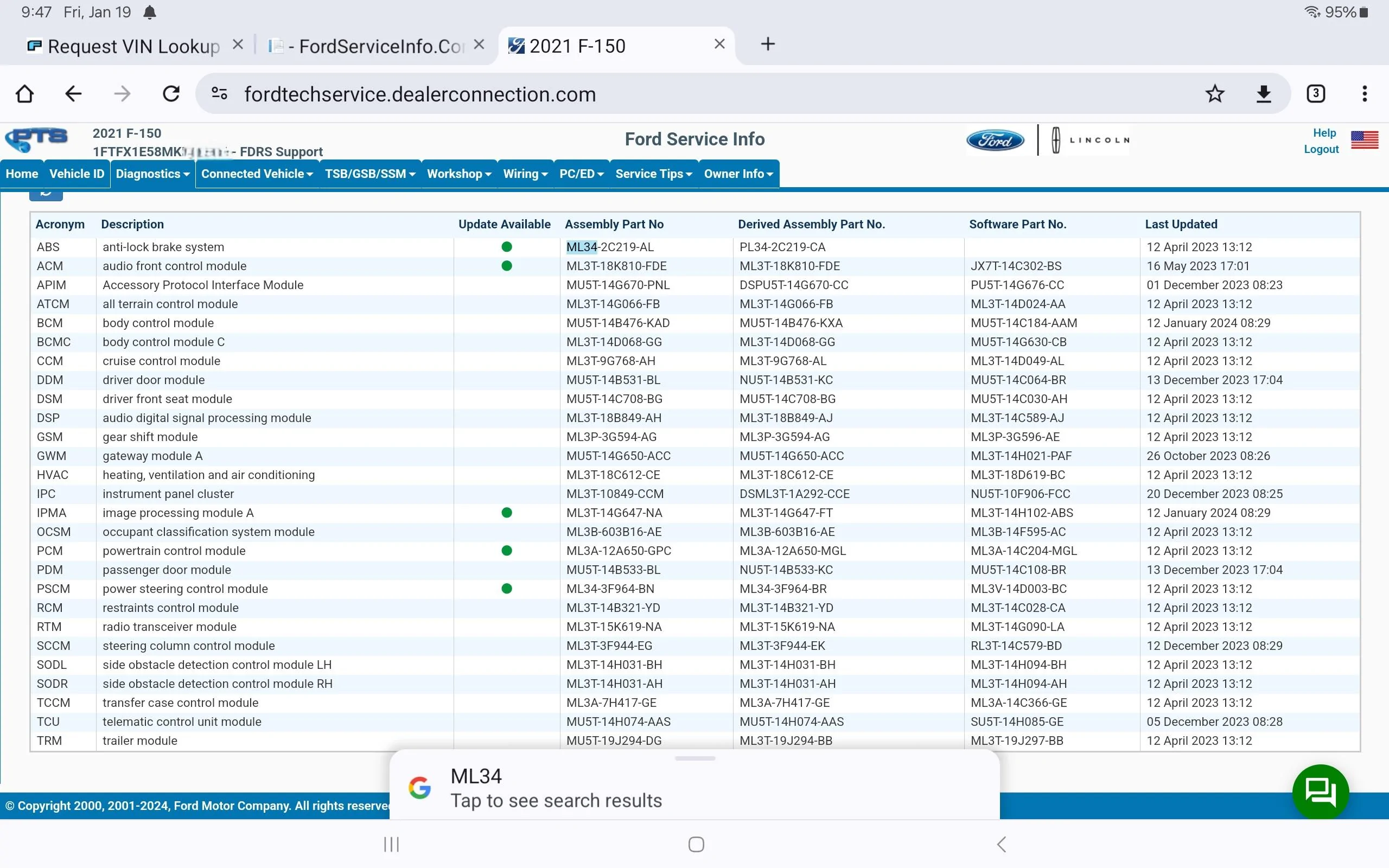Image resolution: width=1389 pixels, height=868 pixels.
Task: Open chat via the floating chat bubble
Action: (x=1320, y=792)
